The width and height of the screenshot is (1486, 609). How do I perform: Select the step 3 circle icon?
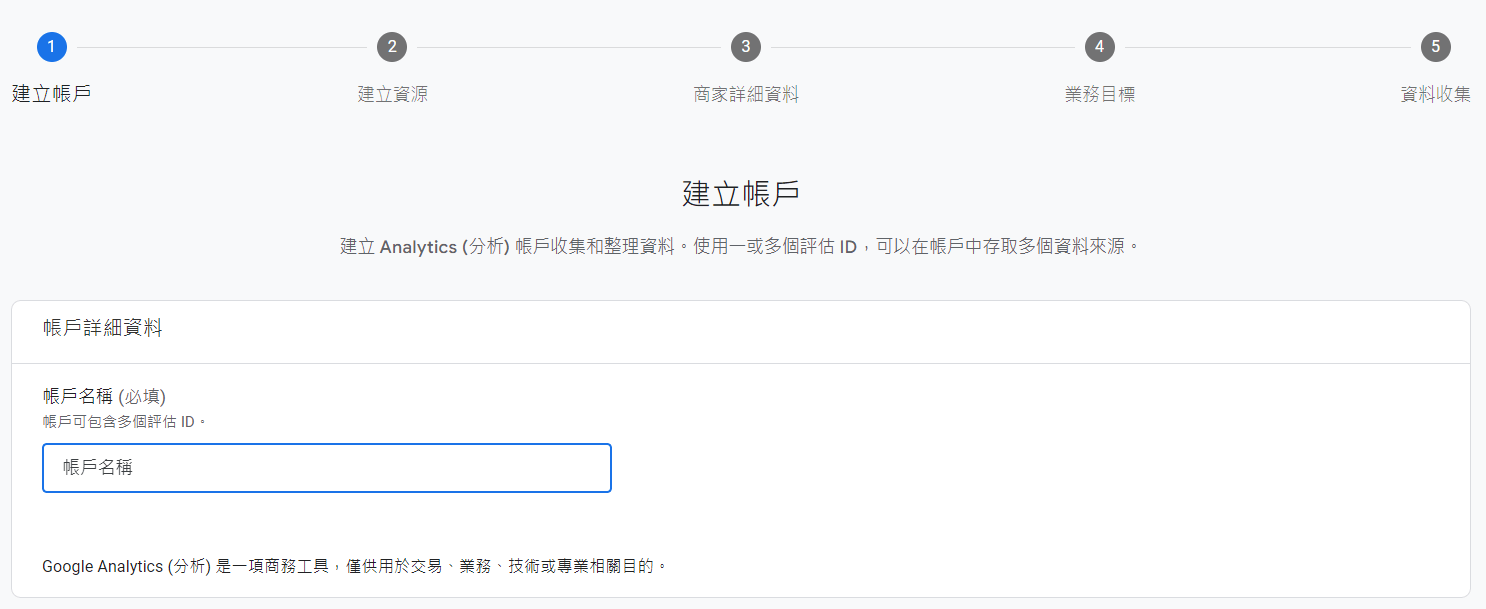tap(745, 47)
